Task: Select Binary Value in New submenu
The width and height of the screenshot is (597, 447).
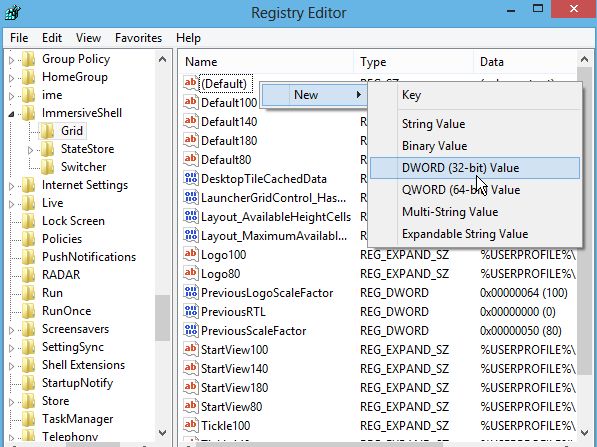Action: pyautogui.click(x=475, y=146)
